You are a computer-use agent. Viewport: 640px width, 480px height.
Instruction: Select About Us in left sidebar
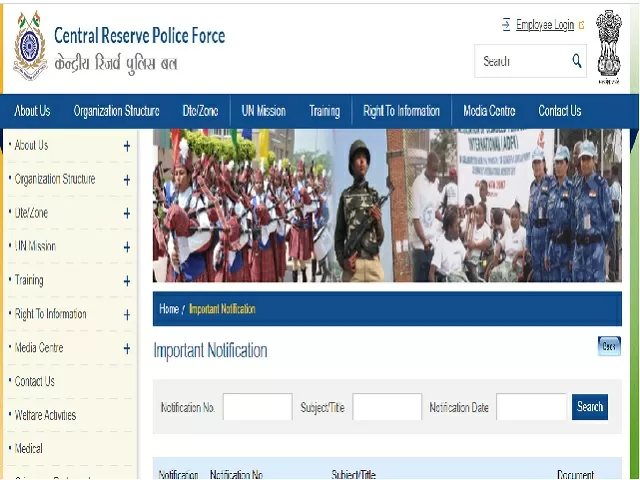click(31, 145)
